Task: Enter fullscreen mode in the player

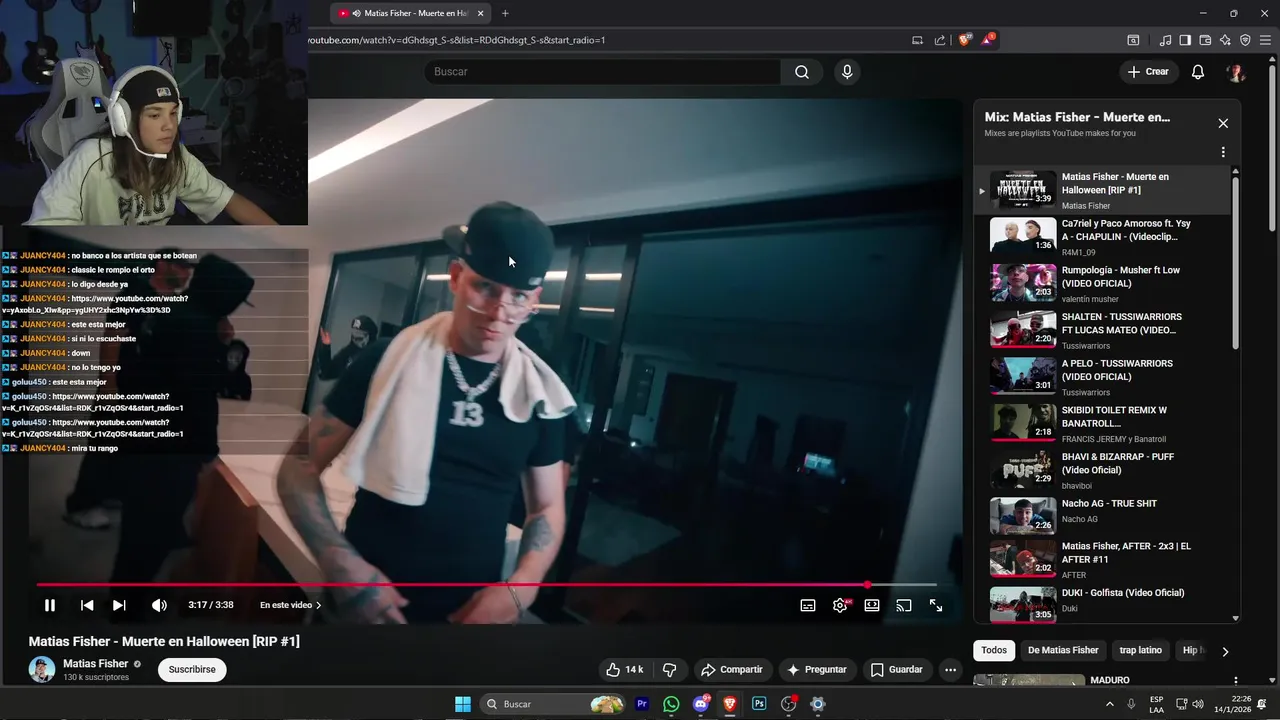Action: [x=936, y=605]
